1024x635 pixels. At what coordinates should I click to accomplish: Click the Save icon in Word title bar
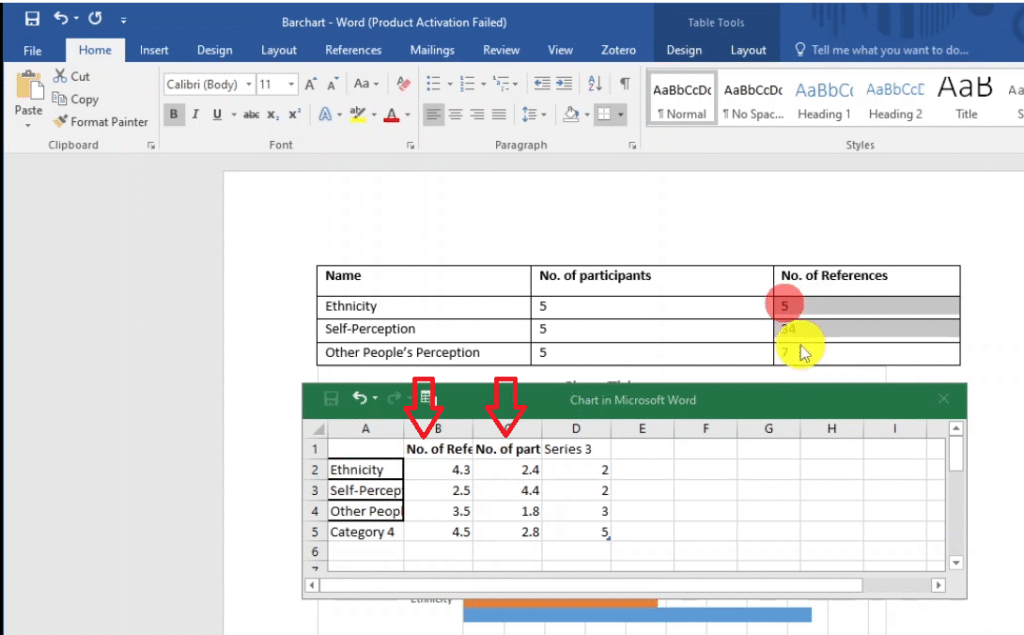pyautogui.click(x=32, y=19)
